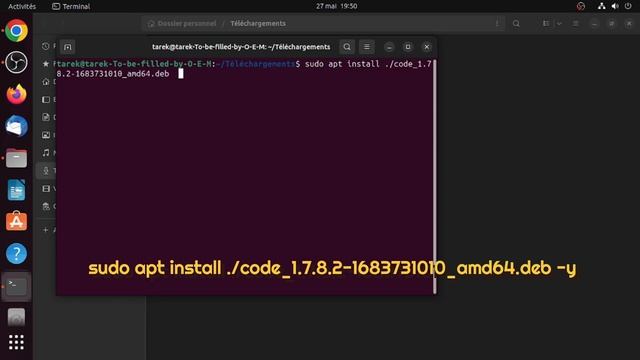Click the screen recording indicator in top bar
This screenshot has width=640, height=360.
580,6
